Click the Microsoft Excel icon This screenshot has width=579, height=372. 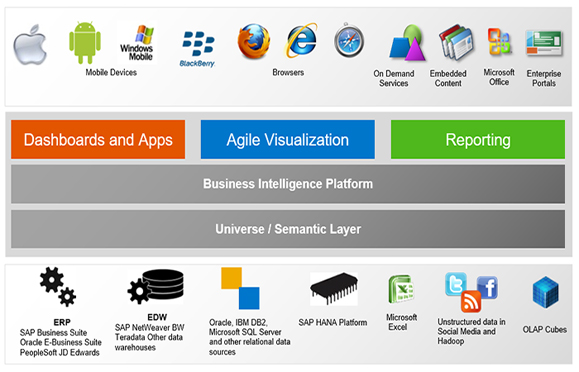coord(402,290)
